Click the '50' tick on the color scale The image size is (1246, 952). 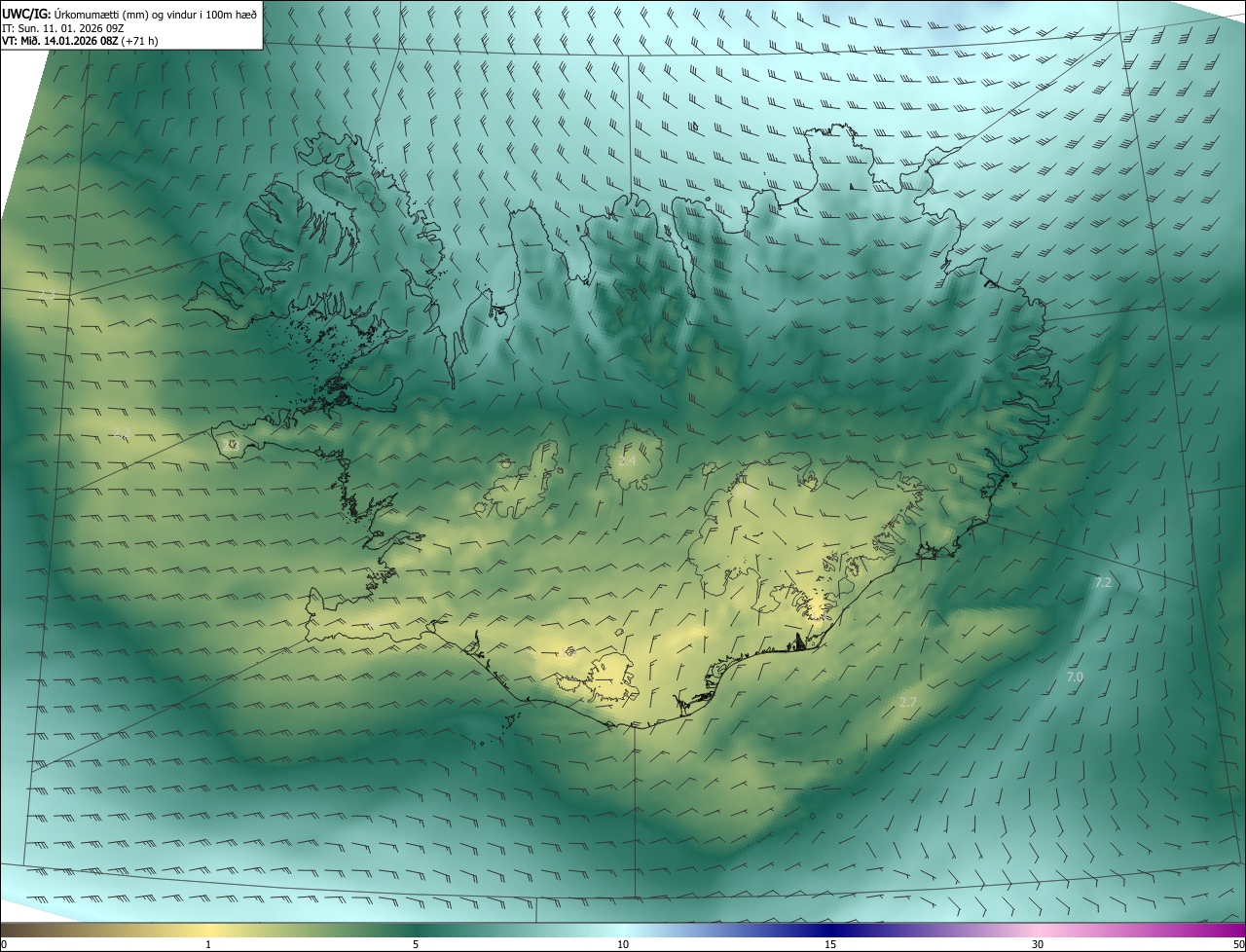pyautogui.click(x=1238, y=944)
